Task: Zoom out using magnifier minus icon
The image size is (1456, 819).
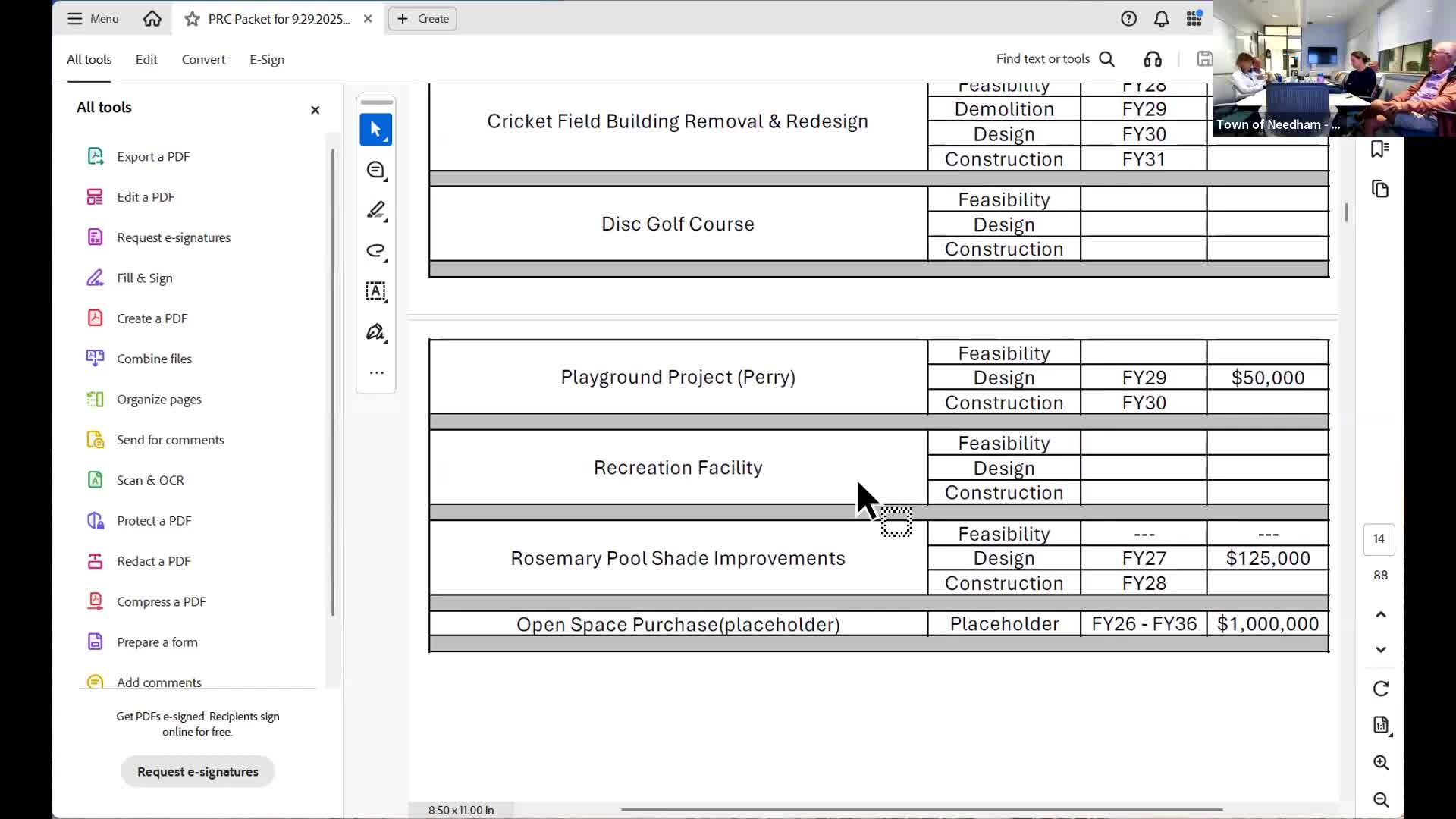Action: (x=1380, y=800)
